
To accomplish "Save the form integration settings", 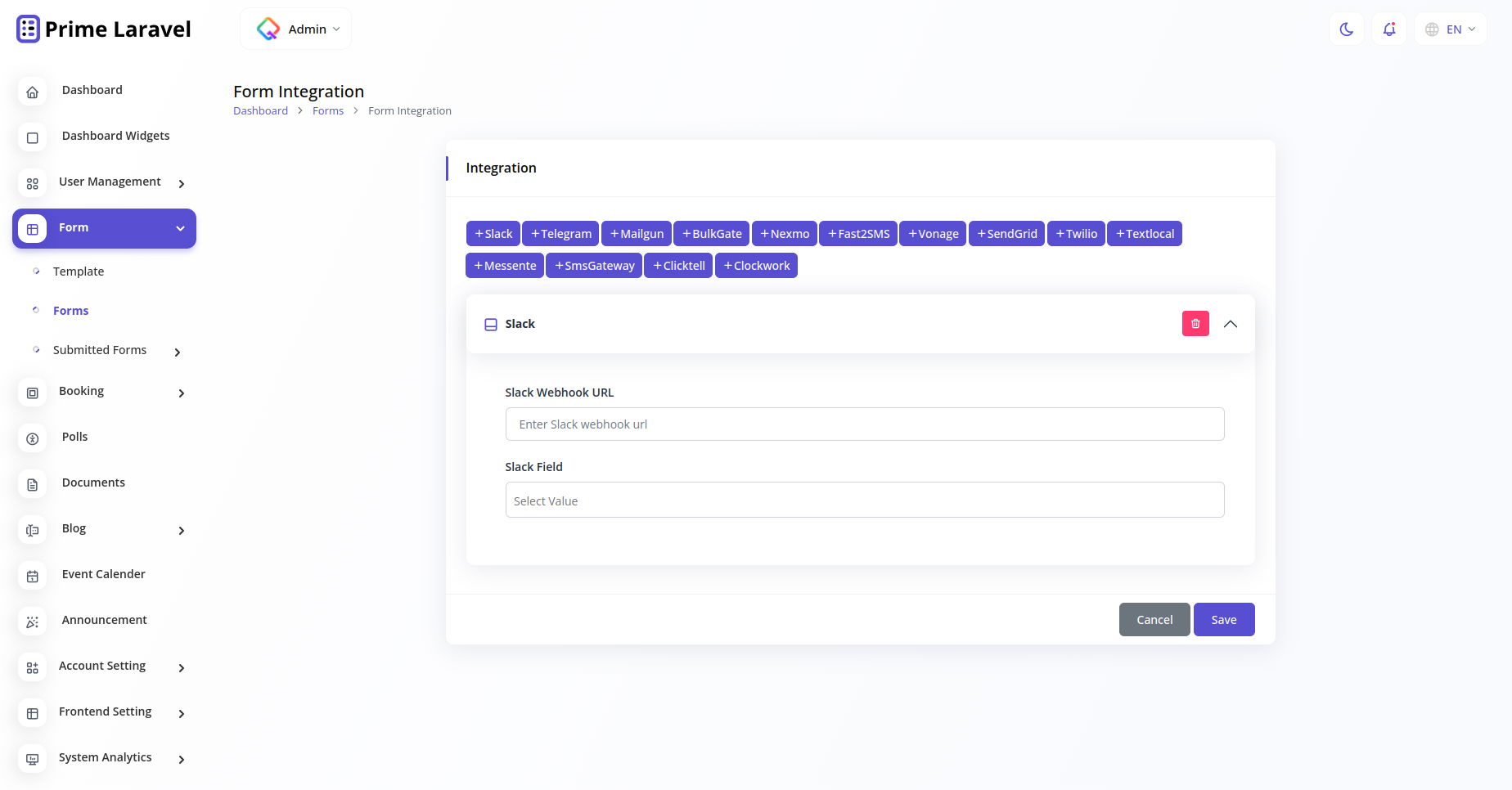I will 1224,619.
